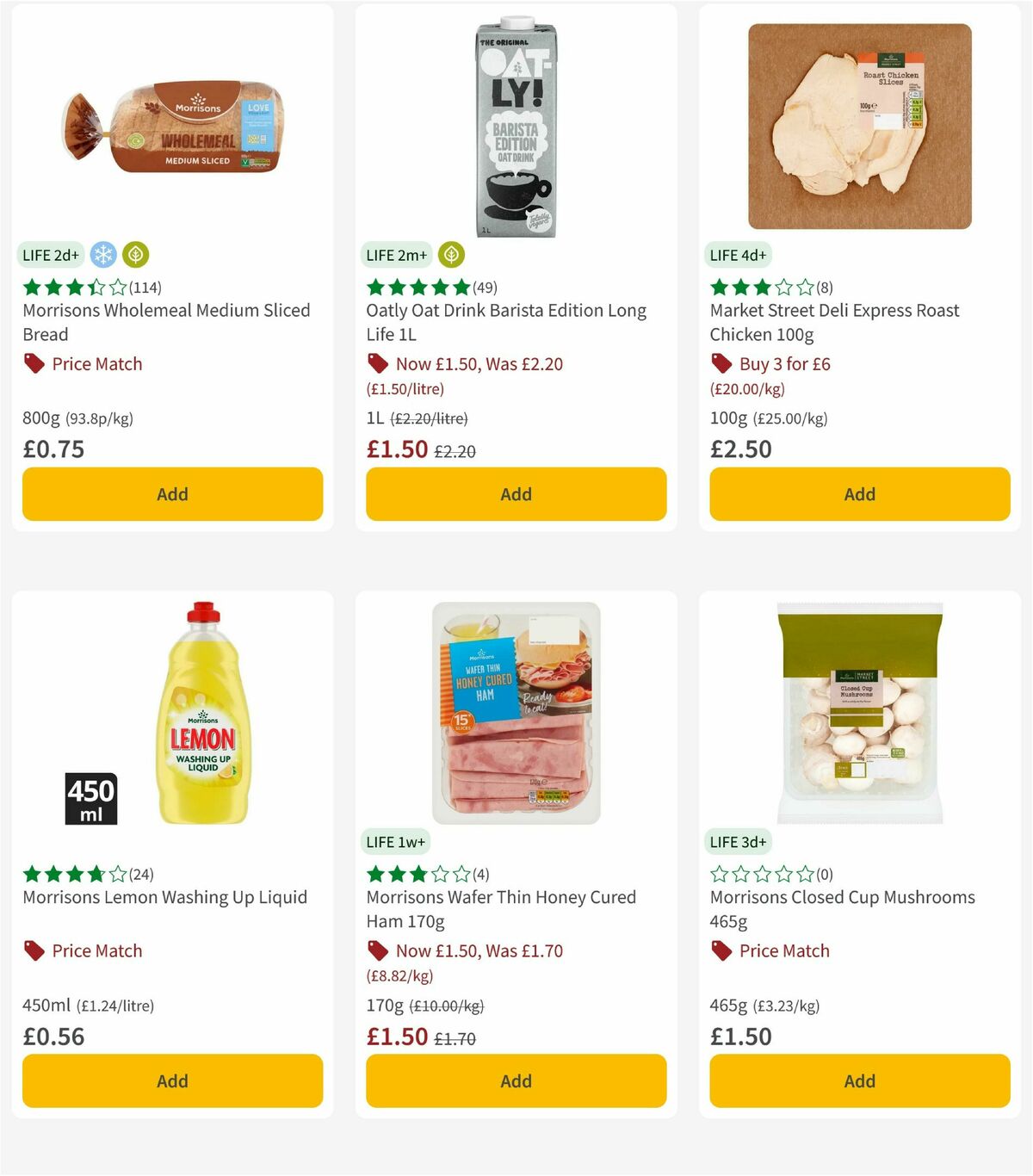Add Morrisons Lemon Washing Up Liquid to basket

(172, 1080)
